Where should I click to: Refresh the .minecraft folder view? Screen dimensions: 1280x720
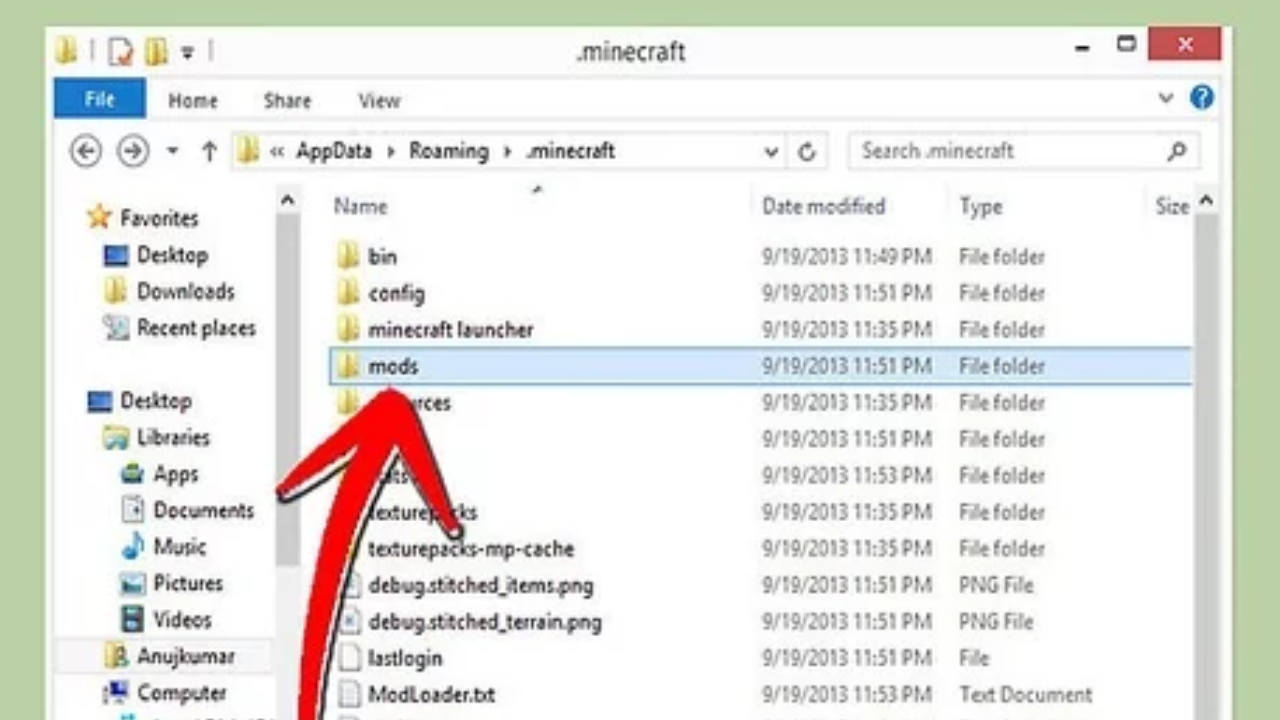coord(807,151)
